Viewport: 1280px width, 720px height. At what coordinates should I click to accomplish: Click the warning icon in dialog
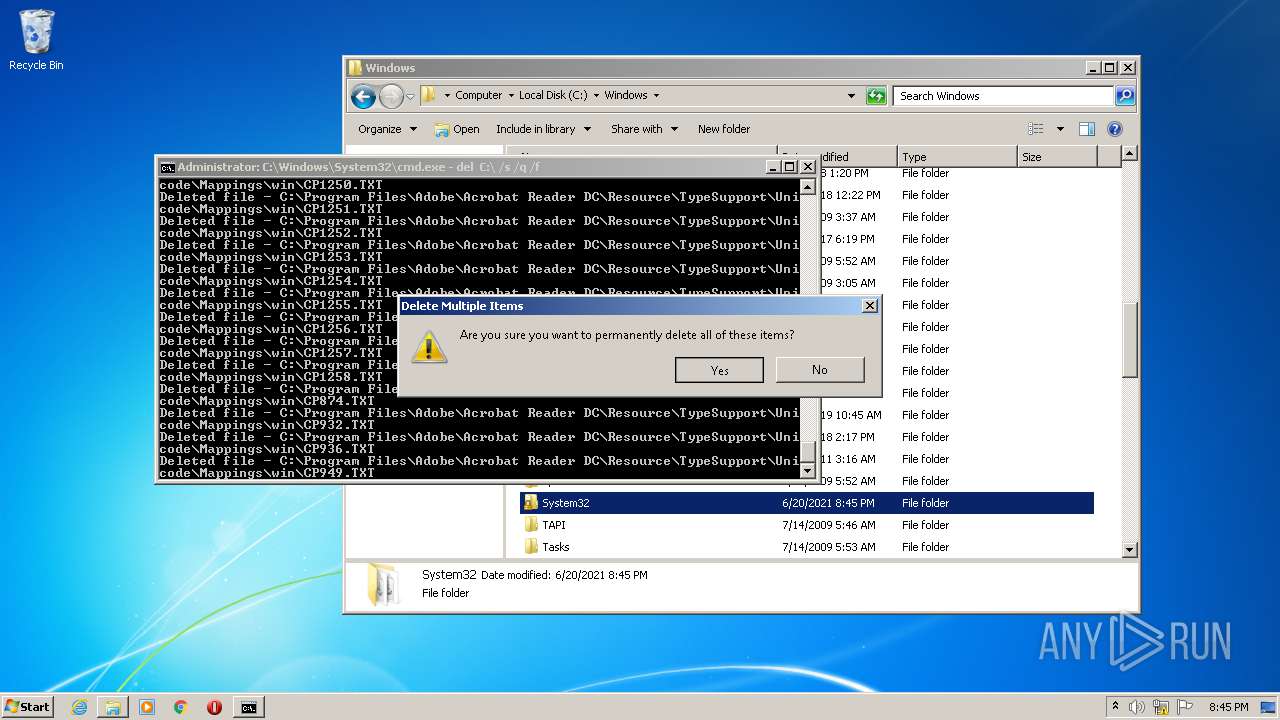coord(429,347)
